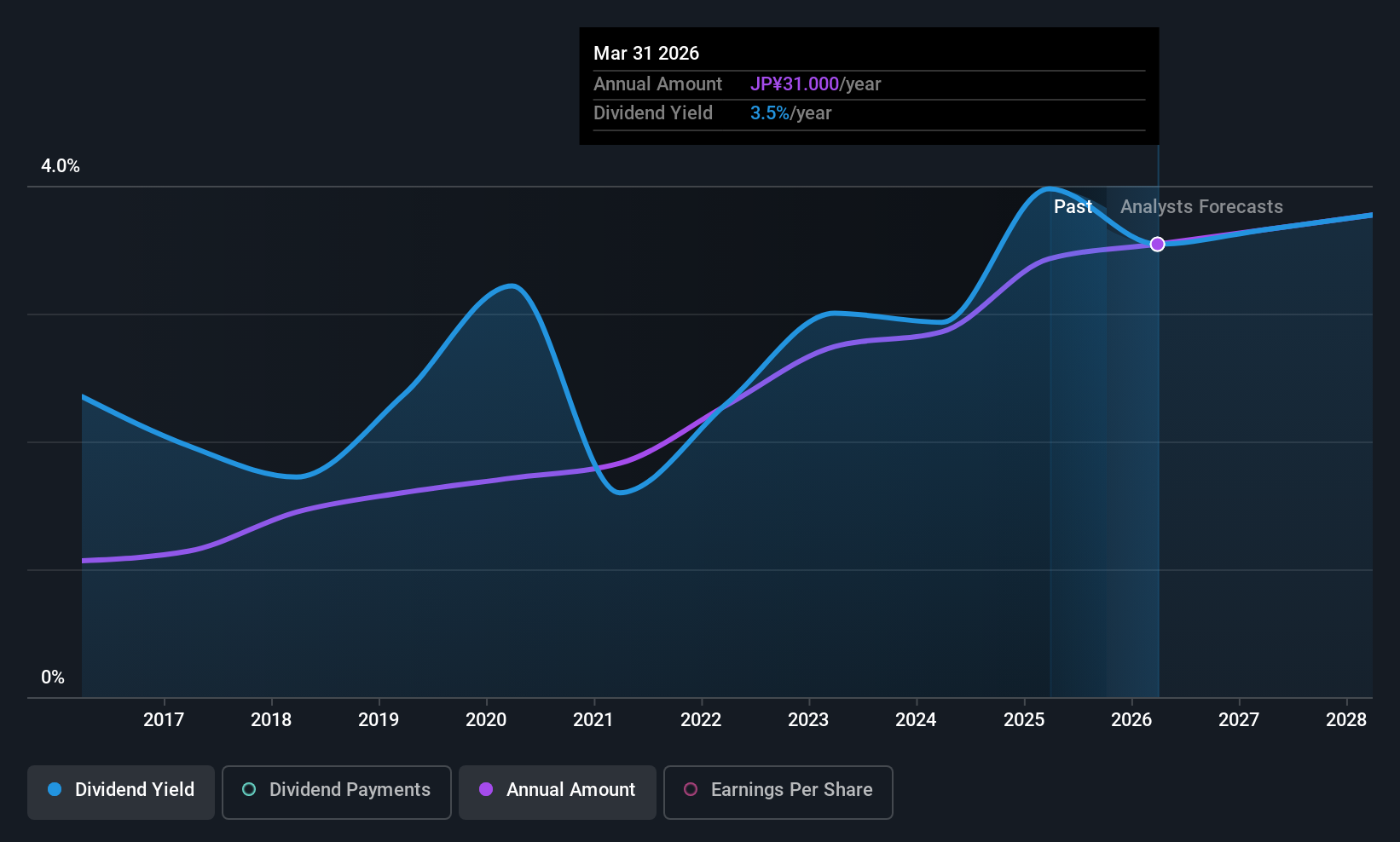Click the purple dot beside Annual Amount
Viewport: 1400px width, 842px height.
(x=486, y=789)
